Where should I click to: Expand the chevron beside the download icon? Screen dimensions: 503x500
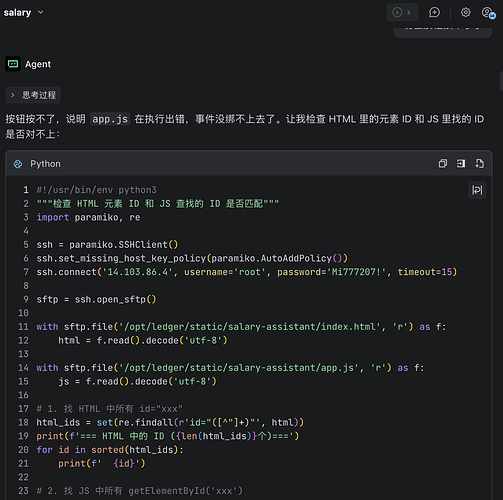409,12
